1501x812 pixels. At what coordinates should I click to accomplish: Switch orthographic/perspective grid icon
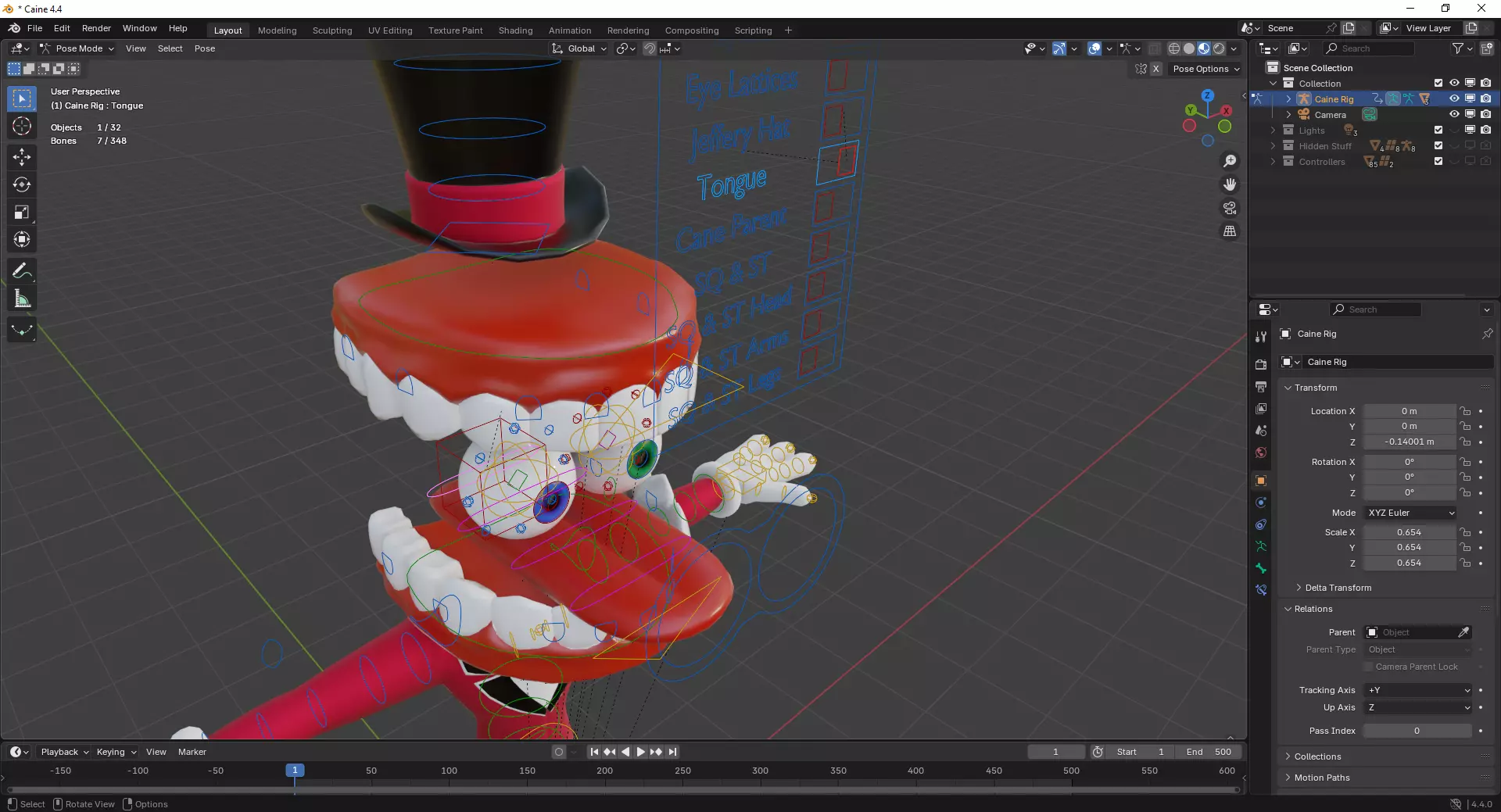[1230, 231]
